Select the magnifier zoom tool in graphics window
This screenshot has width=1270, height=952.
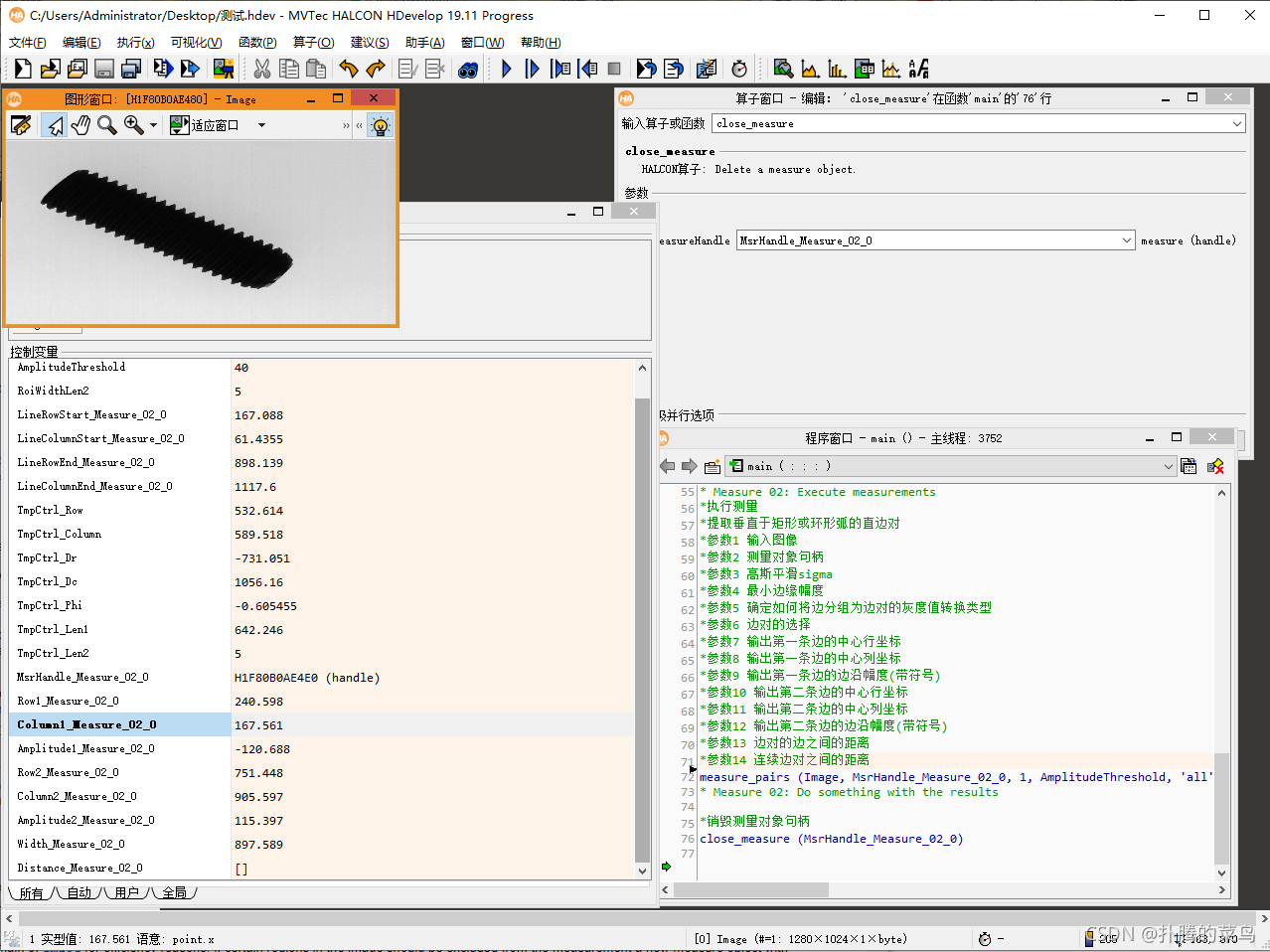pyautogui.click(x=107, y=125)
